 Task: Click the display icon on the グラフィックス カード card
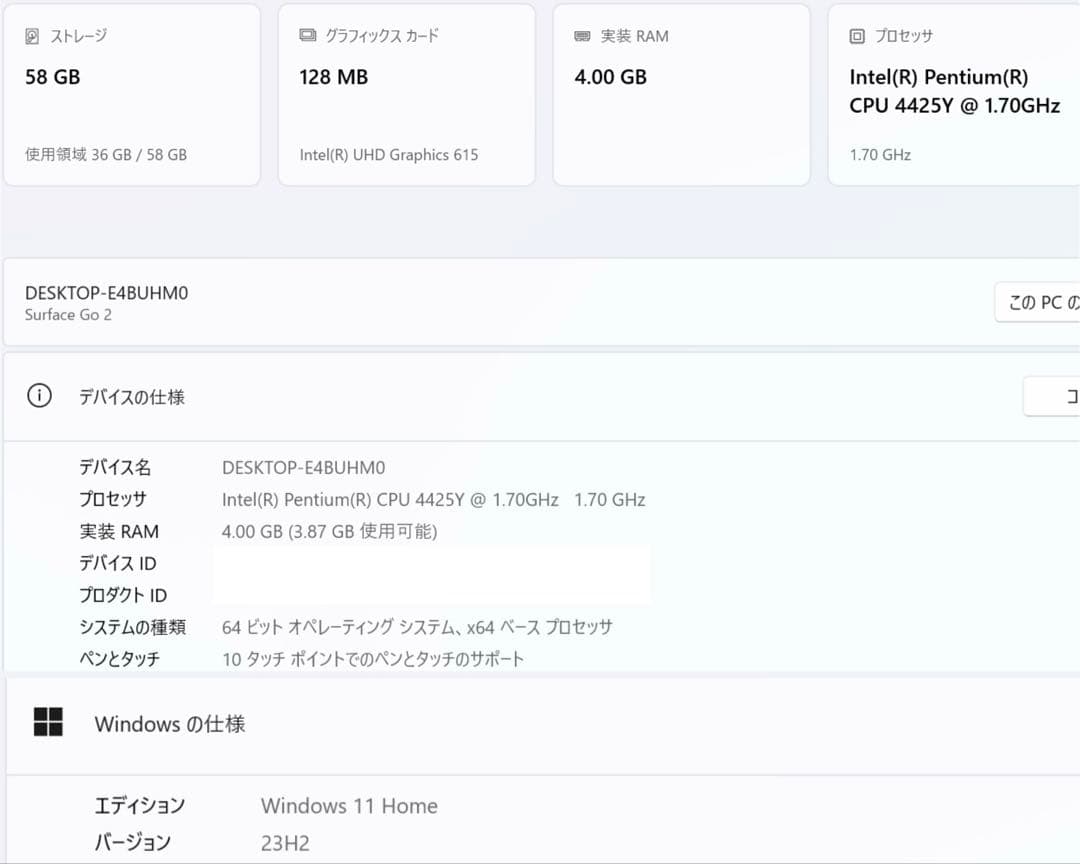tap(306, 36)
